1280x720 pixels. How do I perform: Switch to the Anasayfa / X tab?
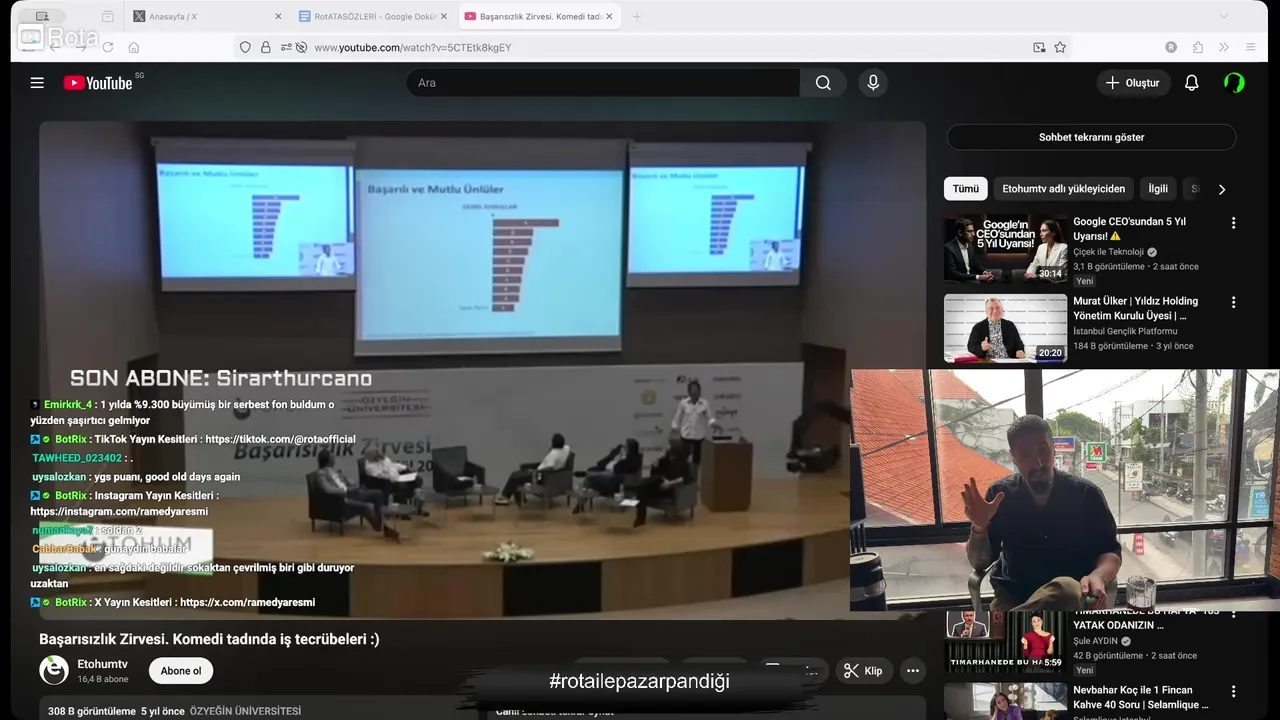207,16
